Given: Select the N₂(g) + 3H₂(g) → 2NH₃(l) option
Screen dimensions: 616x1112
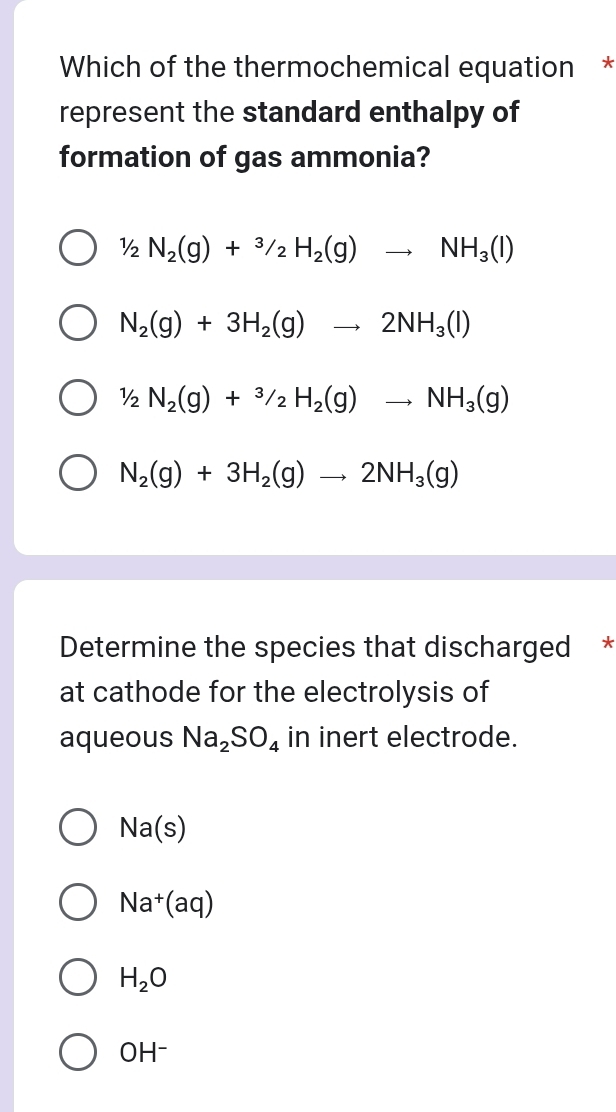Looking at the screenshot, I should click(77, 322).
